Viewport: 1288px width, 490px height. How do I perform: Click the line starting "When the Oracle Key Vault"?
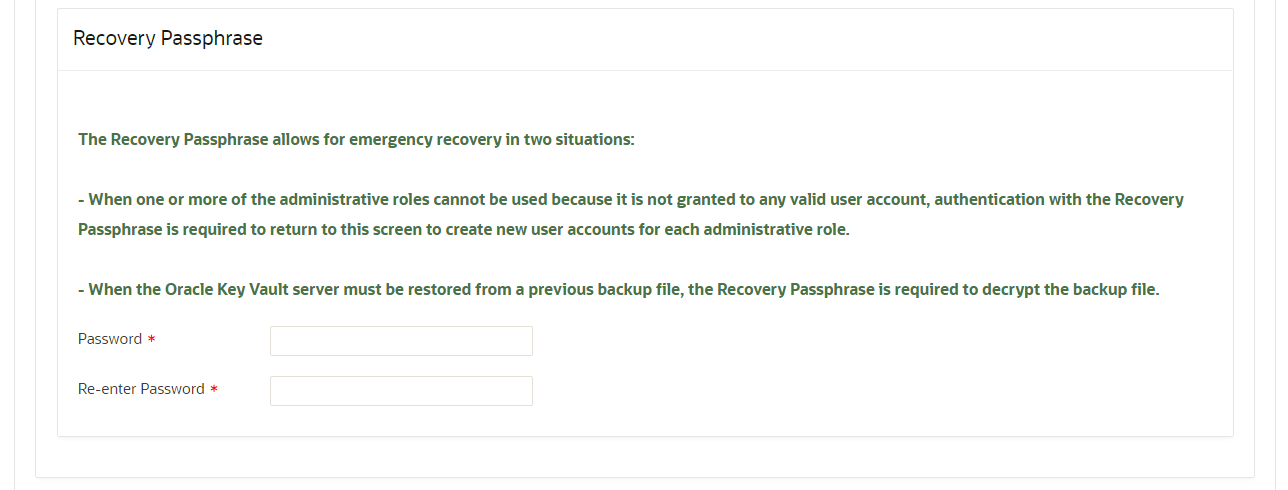pyautogui.click(x=618, y=290)
